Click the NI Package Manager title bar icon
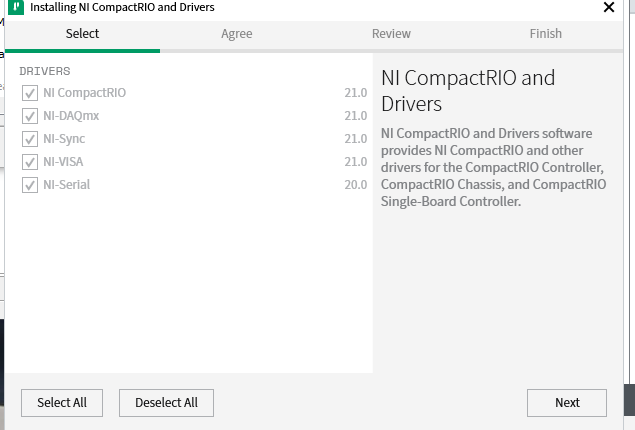The height and width of the screenshot is (430, 635). click(x=16, y=7)
